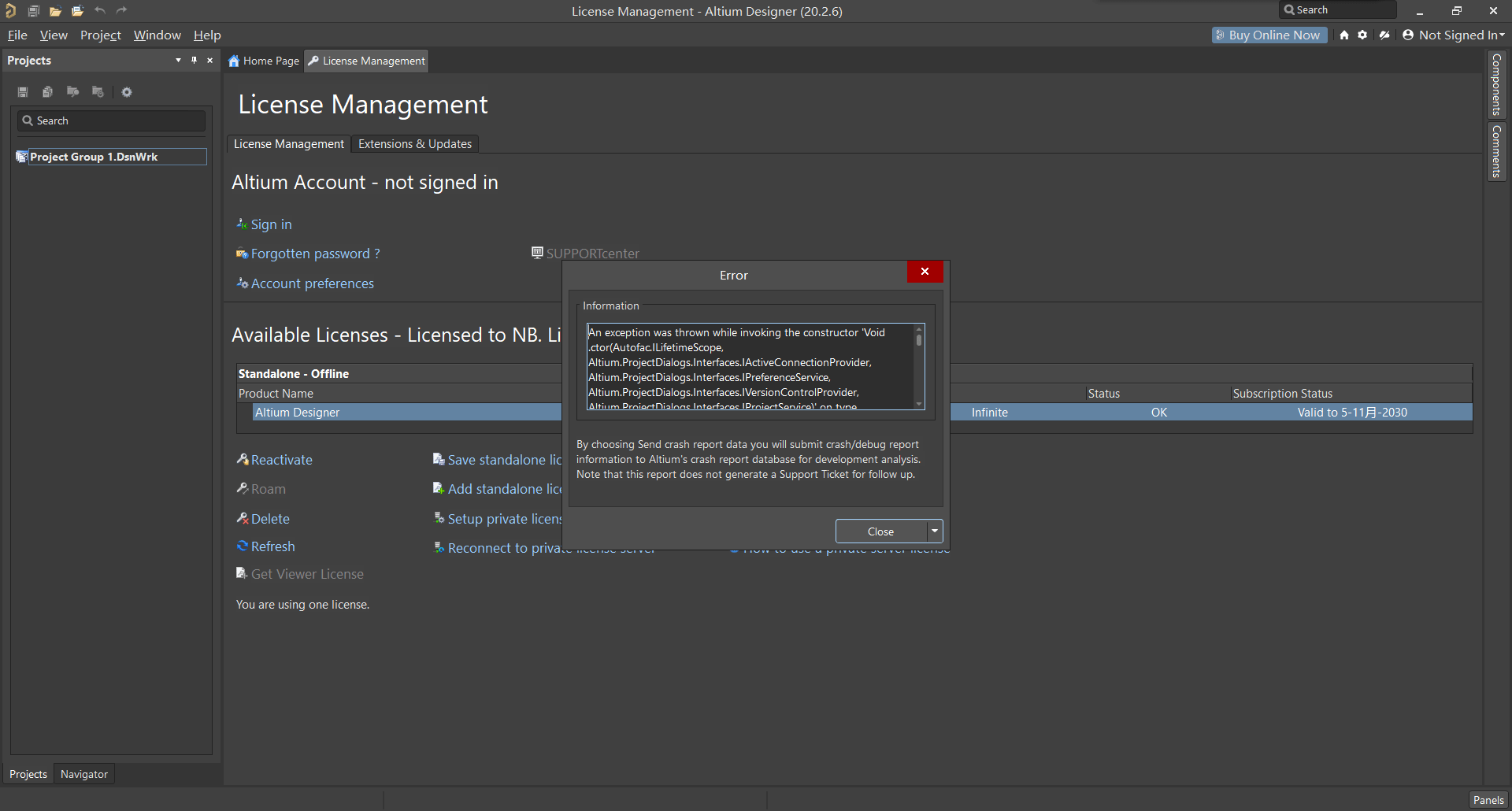Click the Save standalone license file link
Screen dimensions: 1512x811
pos(505,460)
